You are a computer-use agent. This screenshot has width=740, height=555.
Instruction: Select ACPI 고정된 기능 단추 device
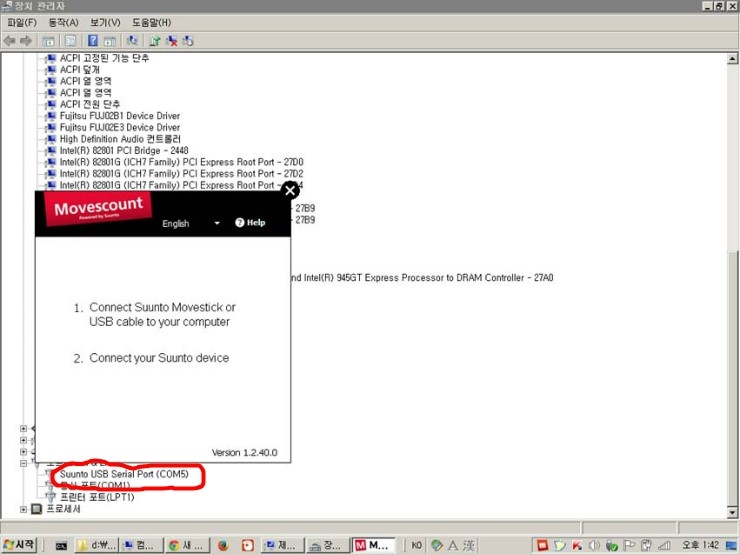pos(104,58)
